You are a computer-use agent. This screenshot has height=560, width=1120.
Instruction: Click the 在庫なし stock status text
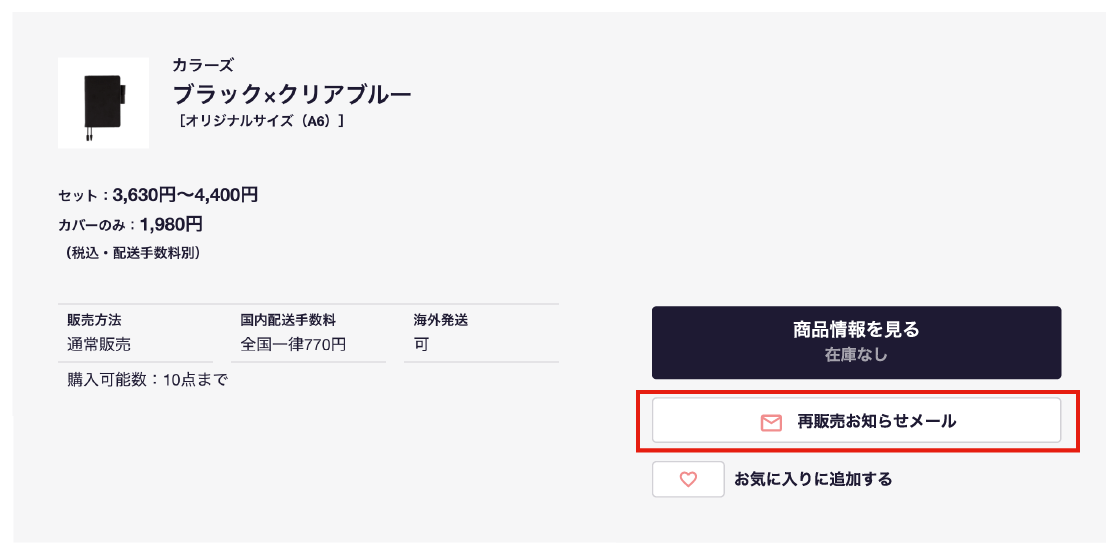(856, 354)
